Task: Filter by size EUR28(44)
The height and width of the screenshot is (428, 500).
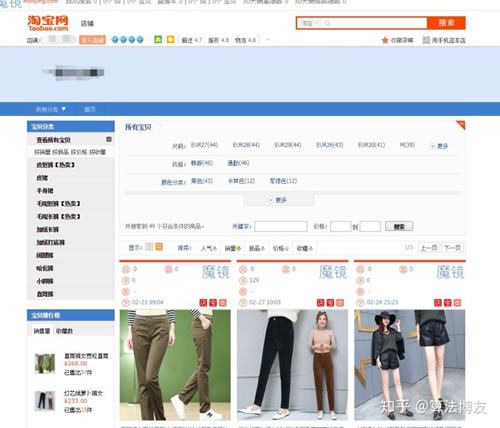Action: (246, 145)
